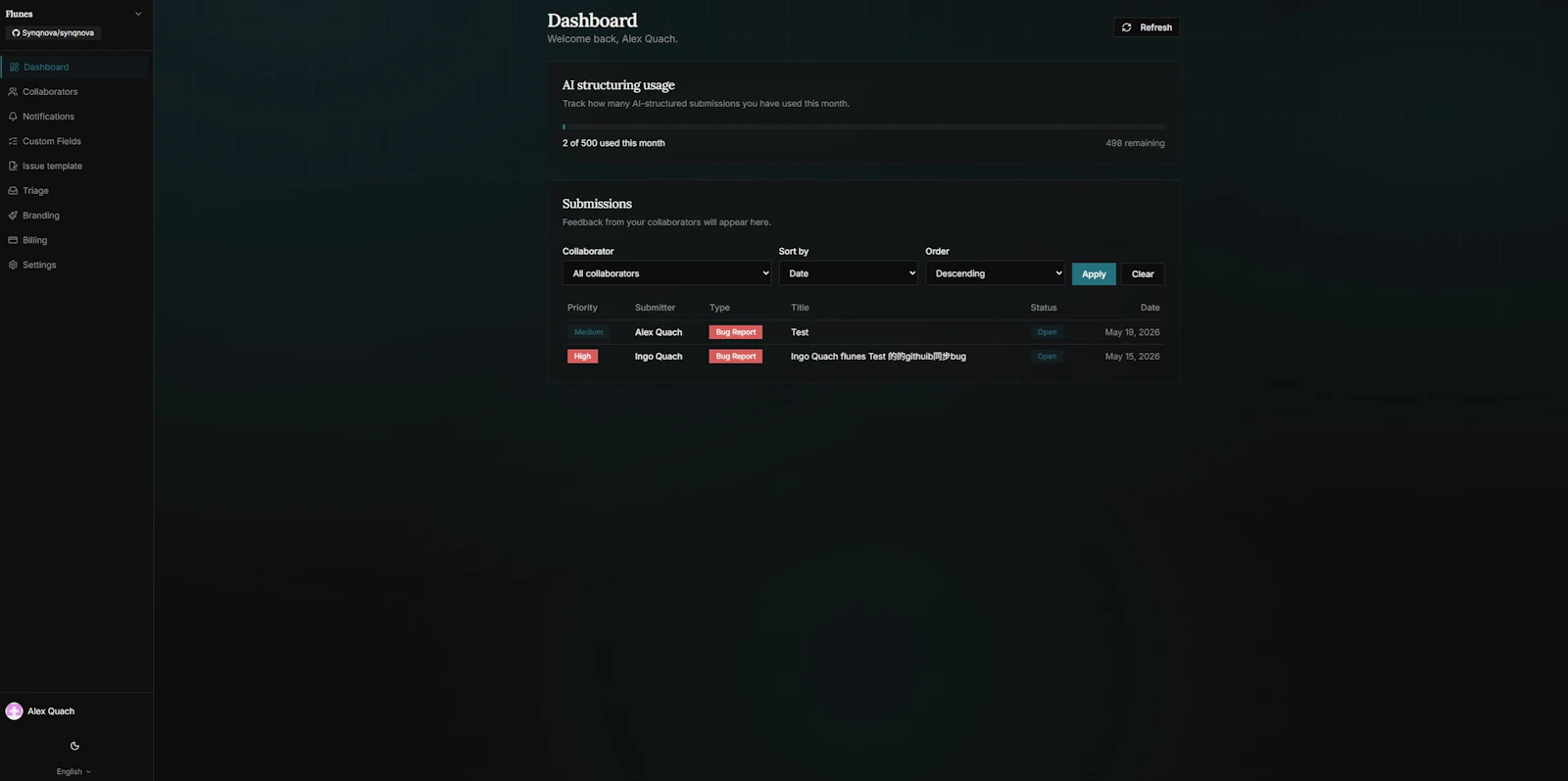Click the May 15, 2026 date cell
Image resolution: width=1568 pixels, height=781 pixels.
tap(1132, 357)
